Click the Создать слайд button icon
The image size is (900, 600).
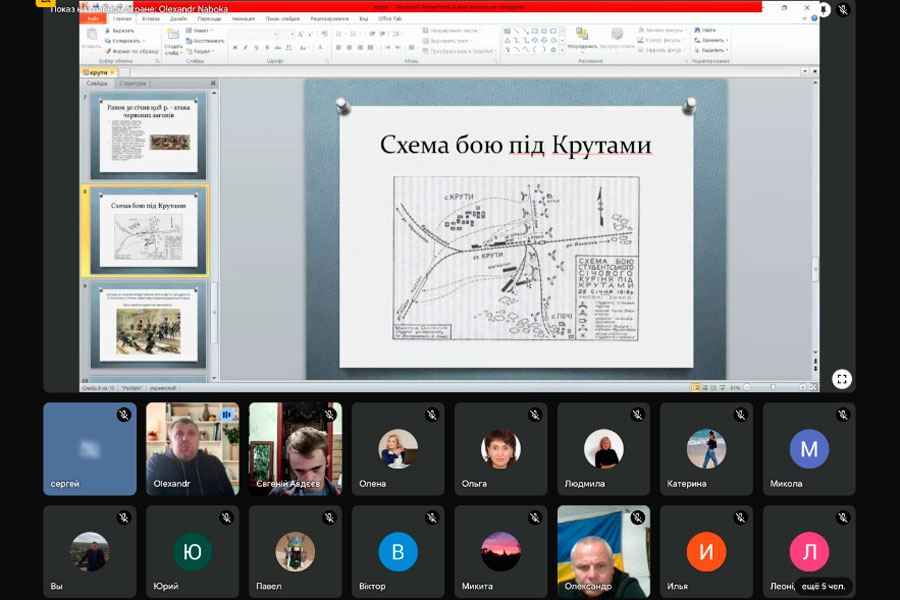(x=172, y=33)
